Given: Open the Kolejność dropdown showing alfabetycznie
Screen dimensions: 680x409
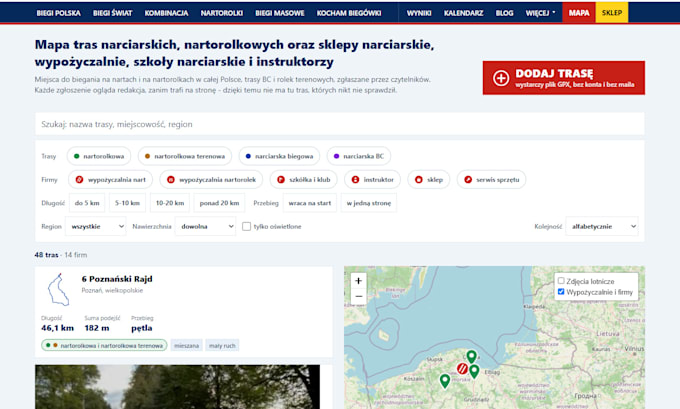Looking at the screenshot, I should pyautogui.click(x=602, y=226).
